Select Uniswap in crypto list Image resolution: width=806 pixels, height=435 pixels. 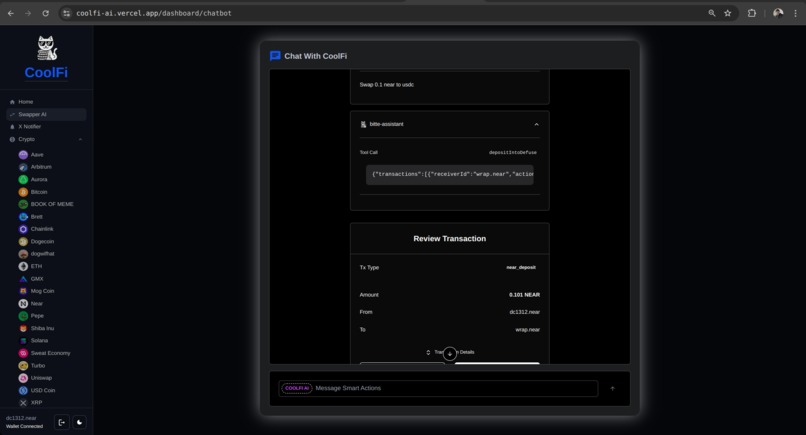click(41, 378)
